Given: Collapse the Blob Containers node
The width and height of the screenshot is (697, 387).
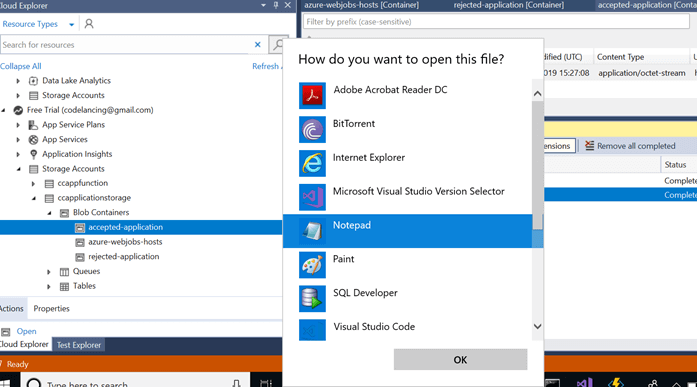Looking at the screenshot, I should 49,213.
